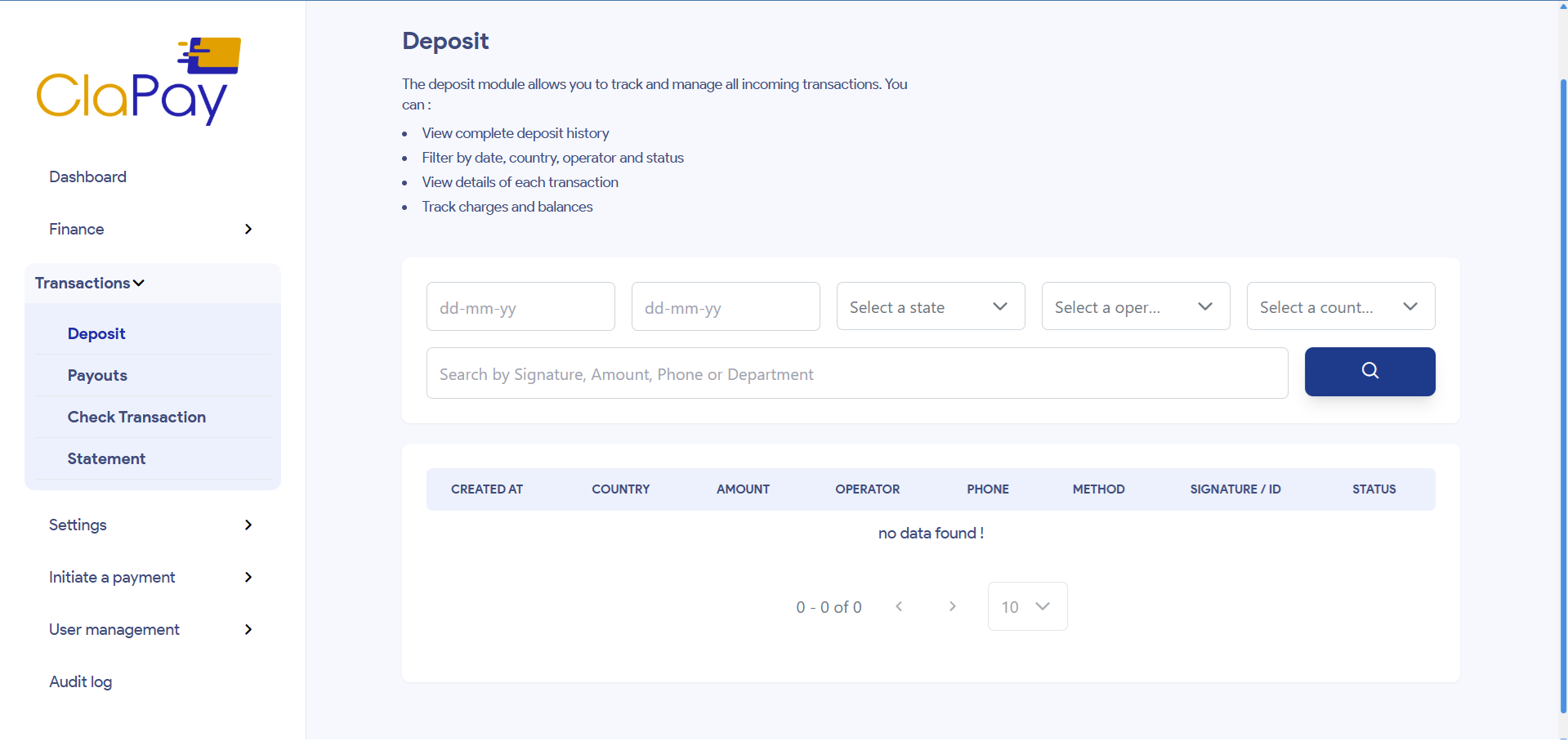Change the rows per page dropdown
Image resolution: width=1568 pixels, height=746 pixels.
coord(1026,606)
